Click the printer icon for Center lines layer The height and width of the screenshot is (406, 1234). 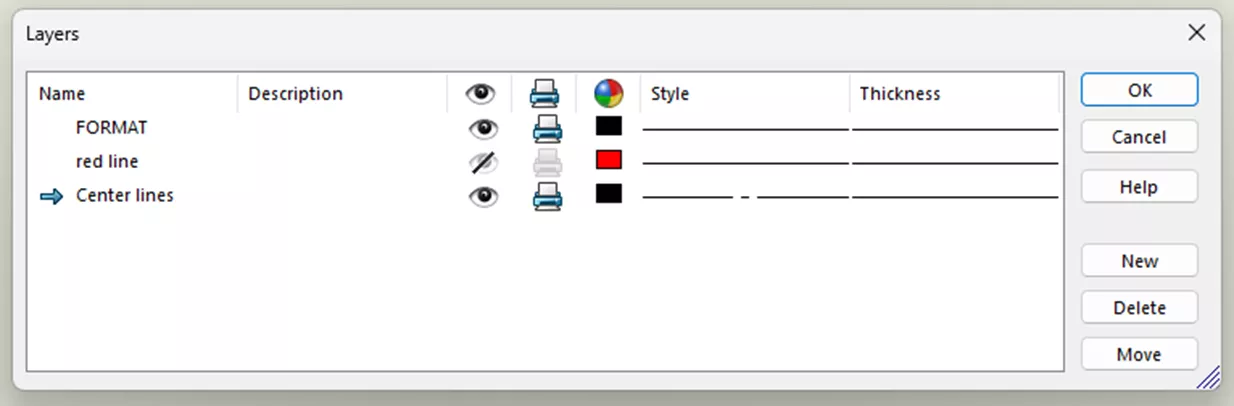point(545,196)
